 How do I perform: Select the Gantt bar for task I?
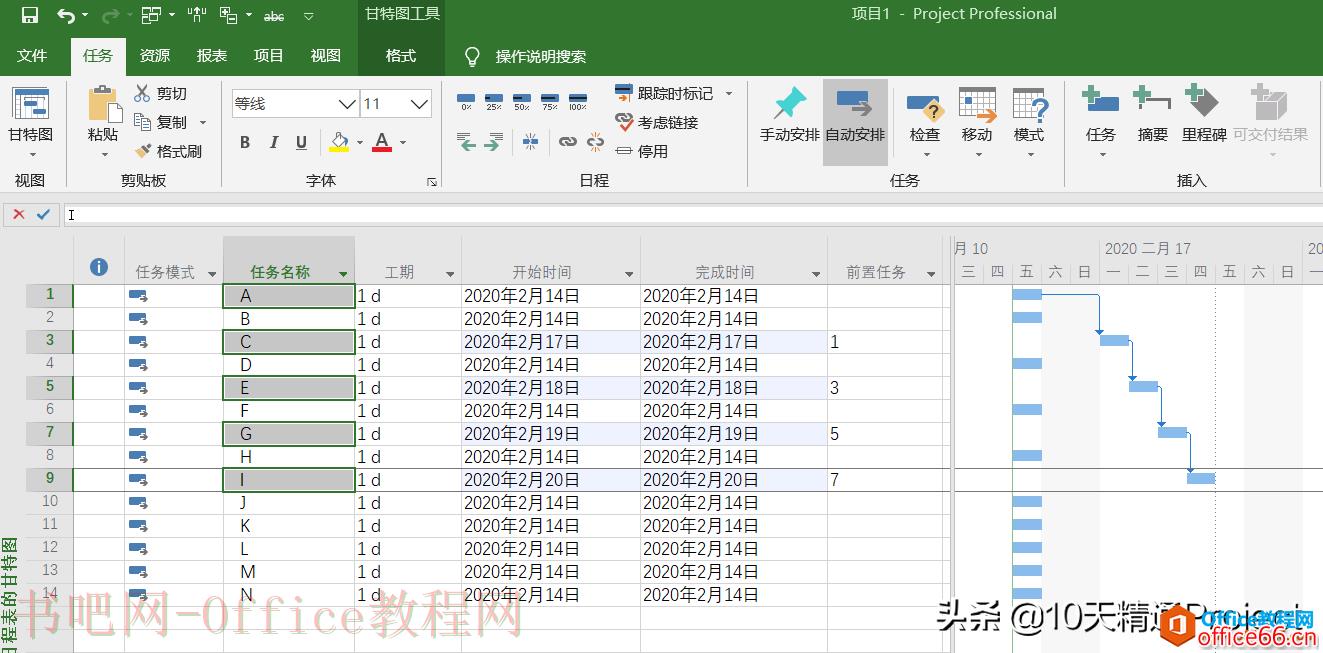pos(1201,479)
